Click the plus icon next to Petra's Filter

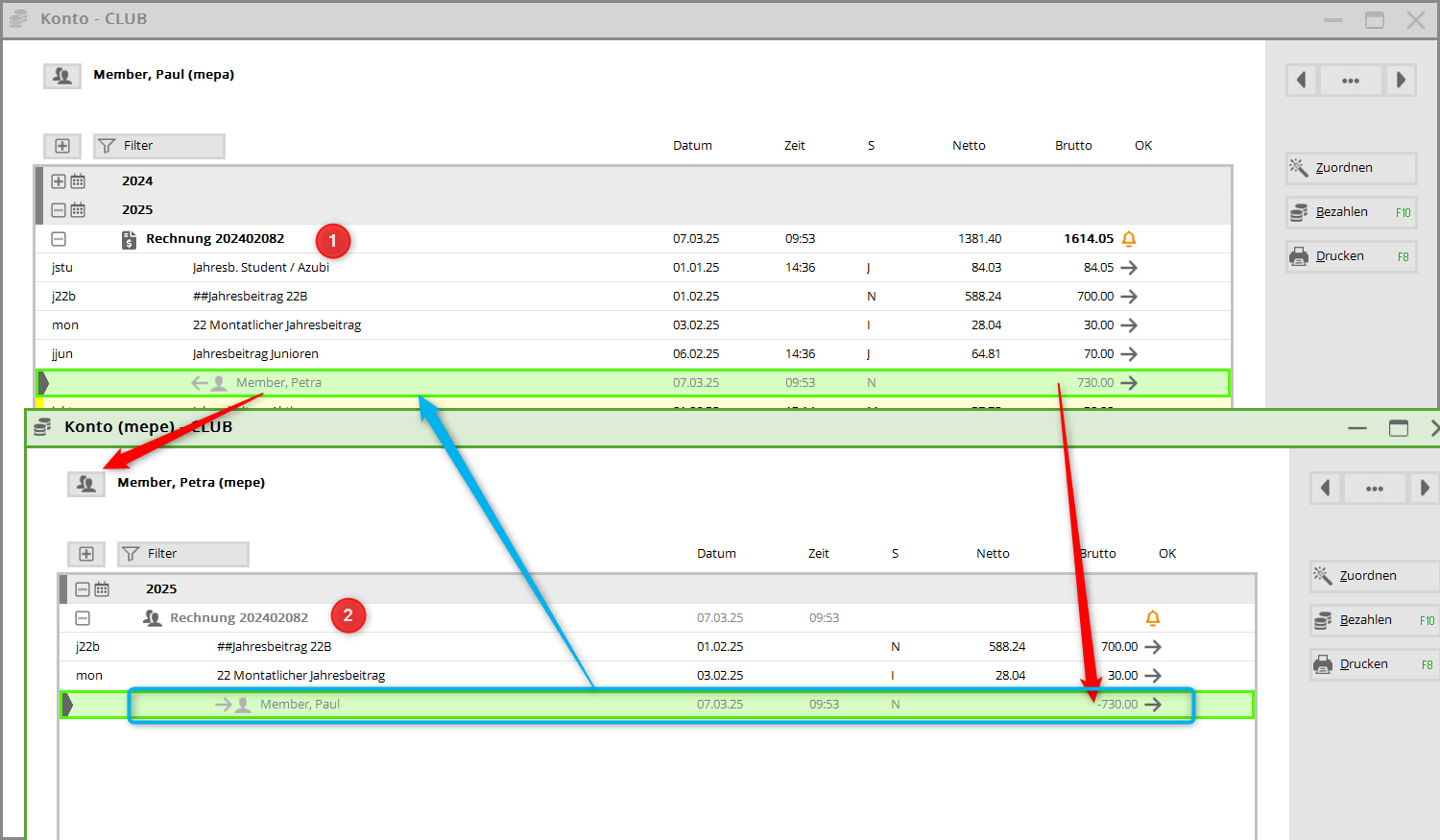[x=86, y=554]
